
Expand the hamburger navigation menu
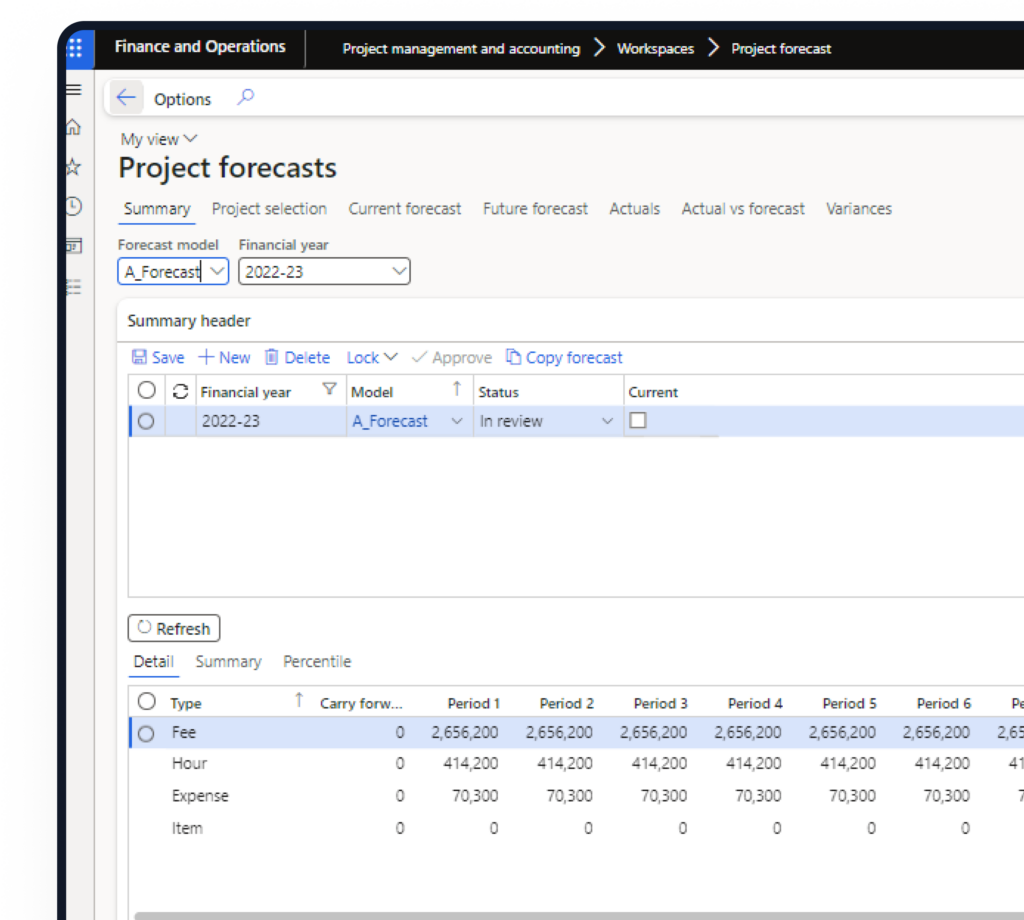[73, 90]
